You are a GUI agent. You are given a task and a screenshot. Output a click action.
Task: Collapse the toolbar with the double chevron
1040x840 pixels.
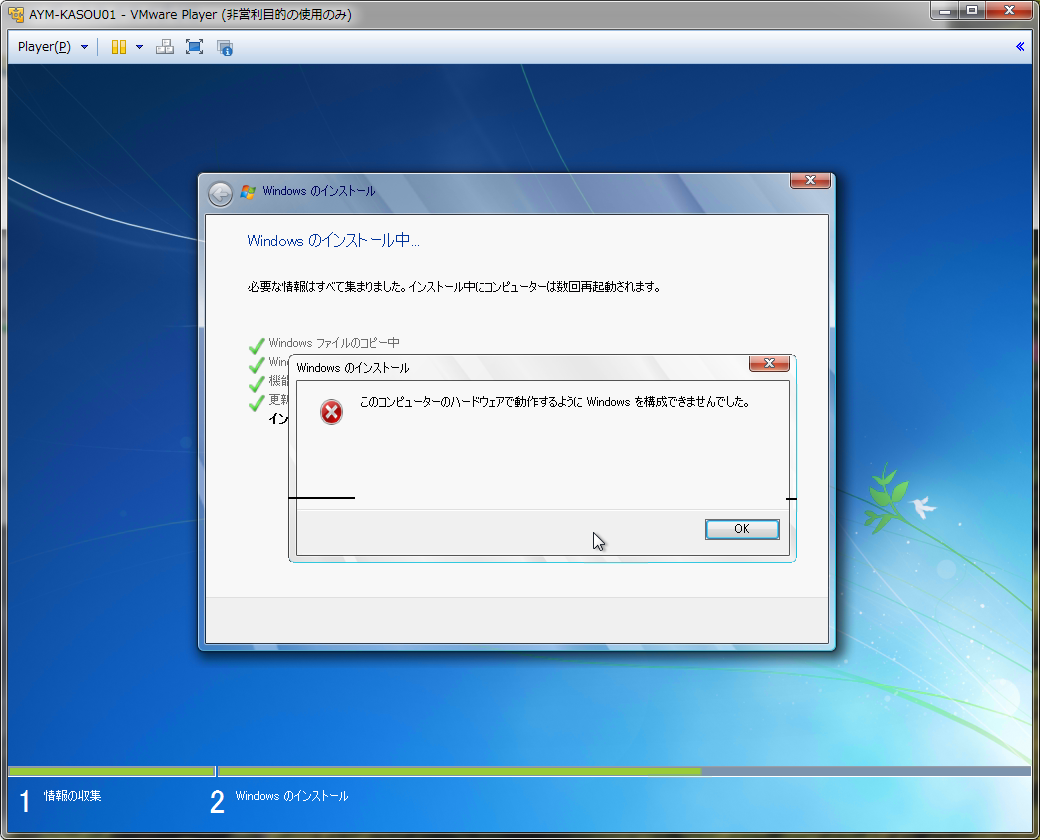(1020, 46)
